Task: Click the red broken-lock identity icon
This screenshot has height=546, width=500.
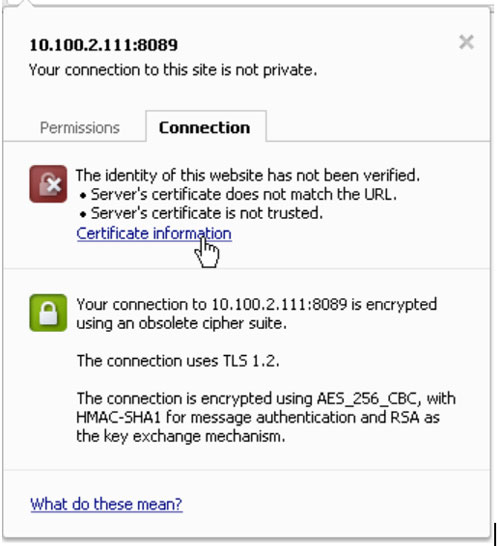Action: (48, 184)
